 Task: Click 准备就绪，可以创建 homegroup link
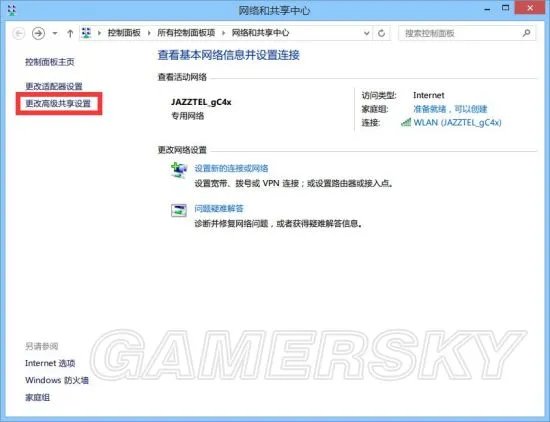450,109
